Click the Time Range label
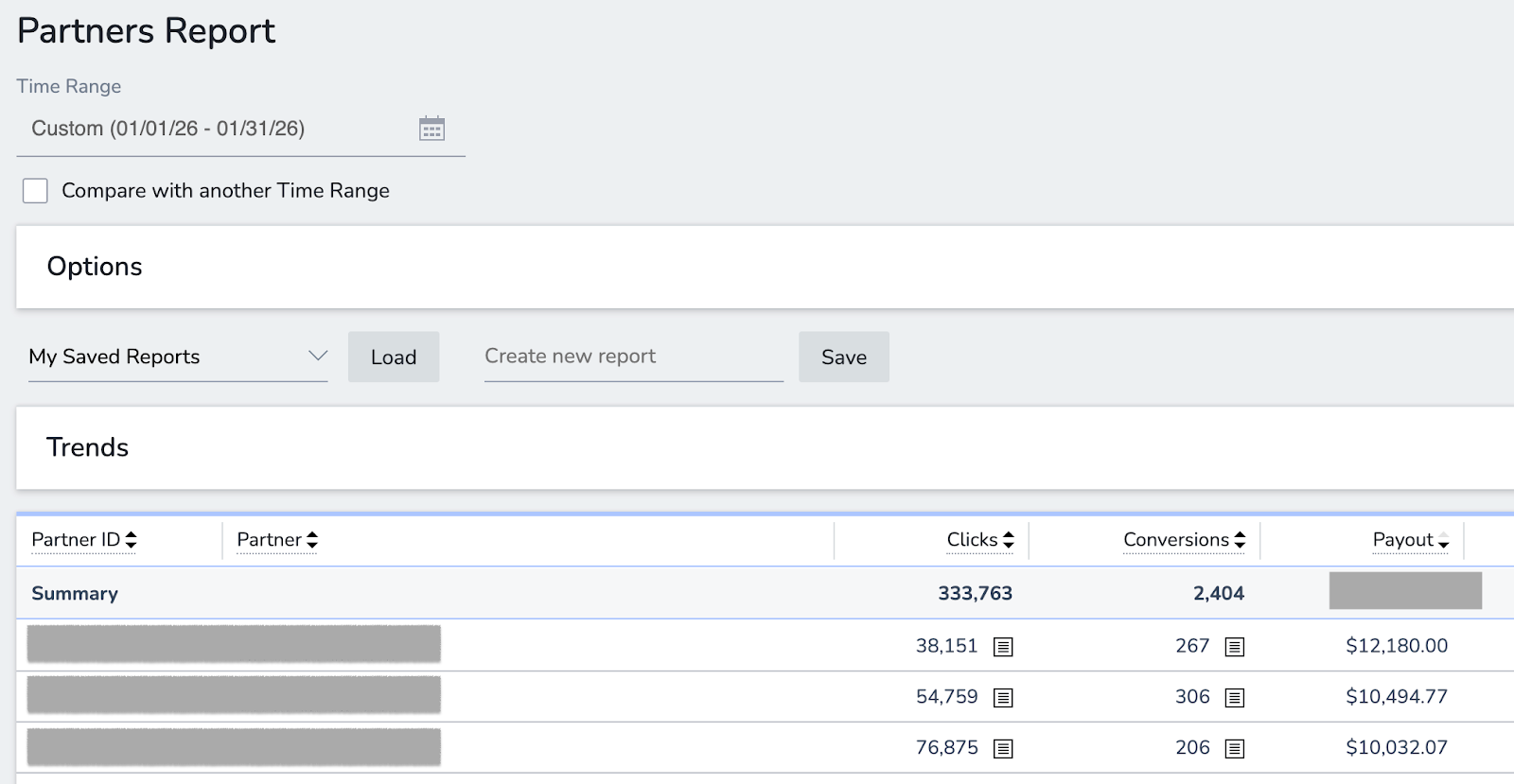The image size is (1514, 784). click(69, 86)
